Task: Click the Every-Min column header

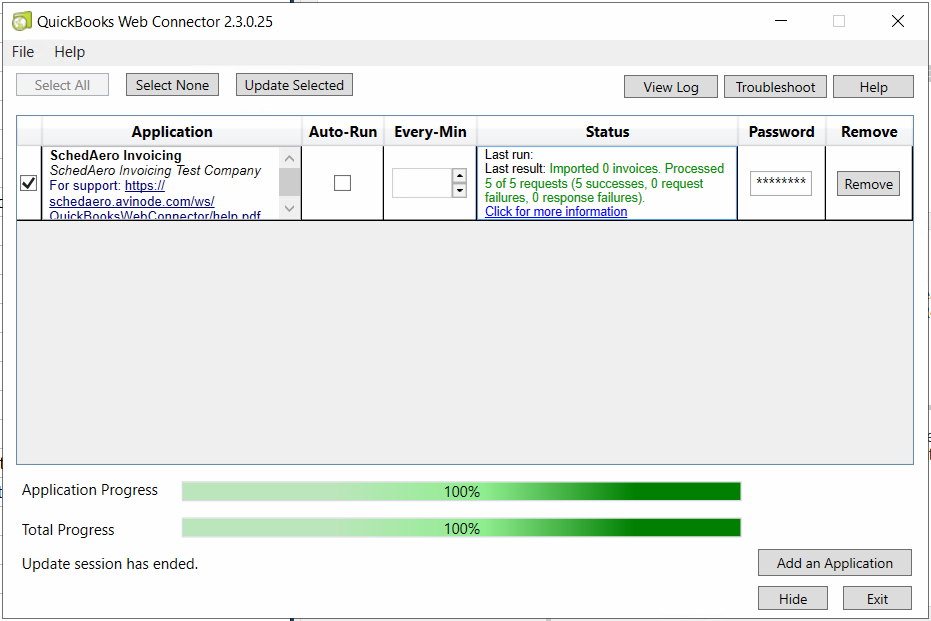Action: coord(430,132)
